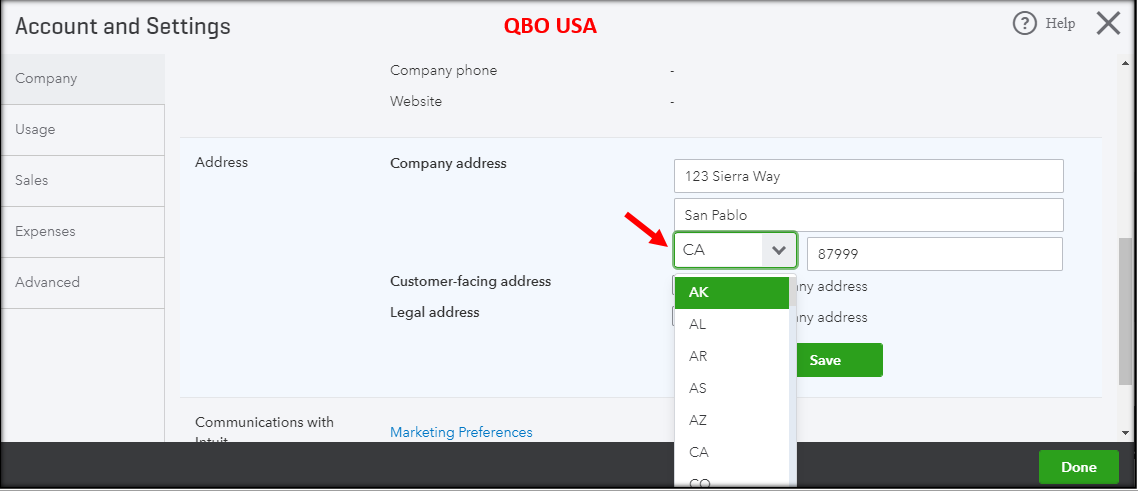Save the company address changes
The image size is (1138, 491).
(x=839, y=360)
